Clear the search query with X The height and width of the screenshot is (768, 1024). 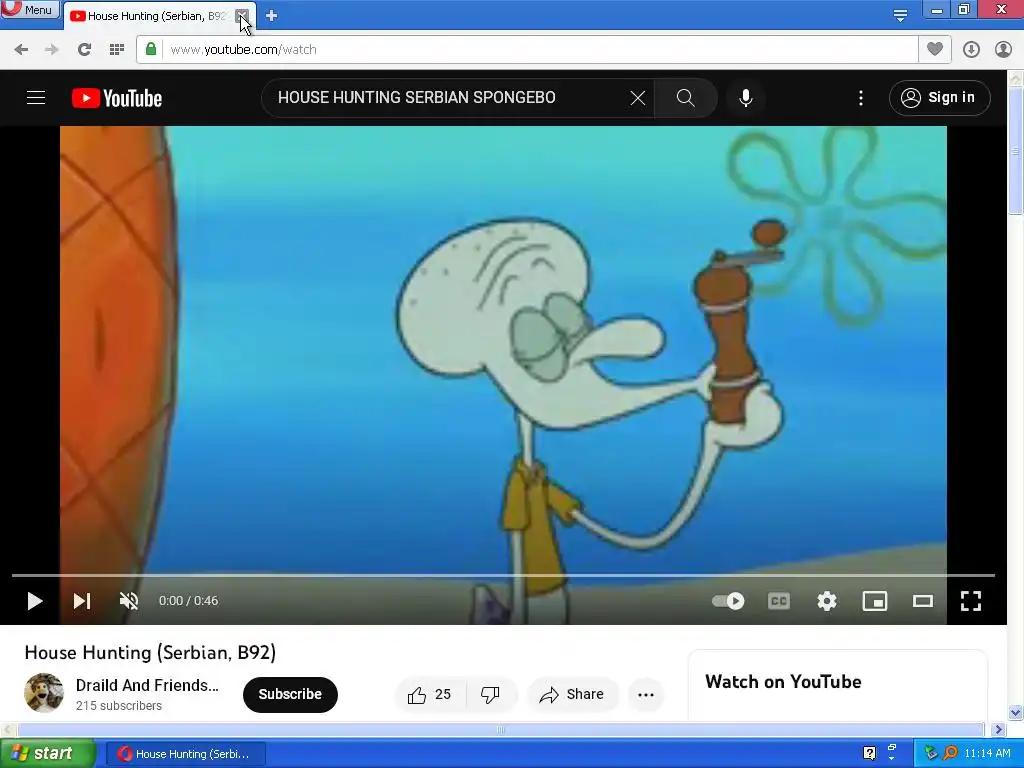coord(638,98)
